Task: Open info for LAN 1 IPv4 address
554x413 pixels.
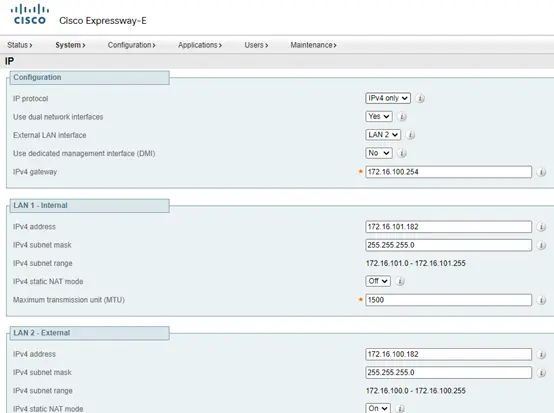Action: 541,227
